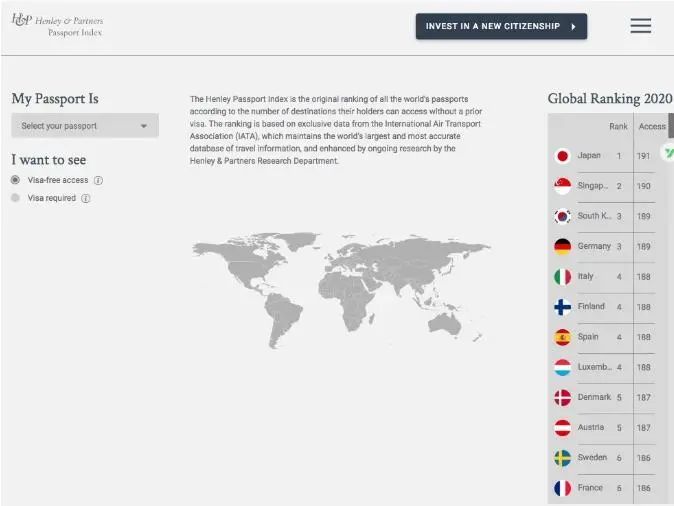
Task: Select France in the ranking list
Action: pyautogui.click(x=590, y=488)
